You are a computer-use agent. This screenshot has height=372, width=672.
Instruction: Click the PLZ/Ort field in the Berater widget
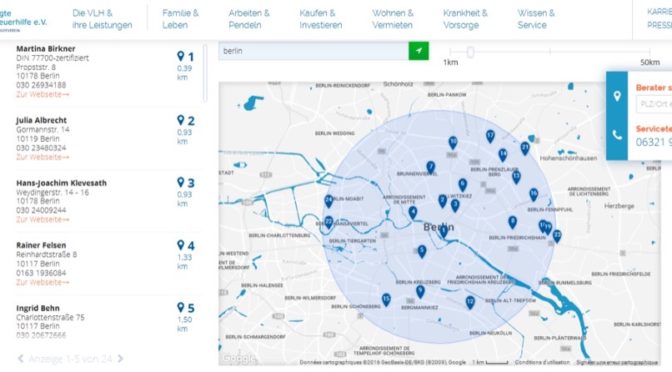(654, 104)
